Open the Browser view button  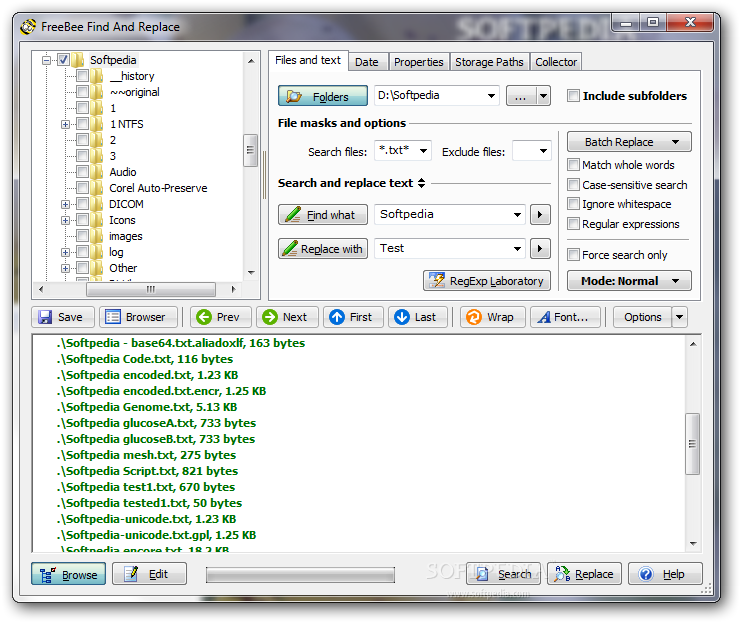138,317
